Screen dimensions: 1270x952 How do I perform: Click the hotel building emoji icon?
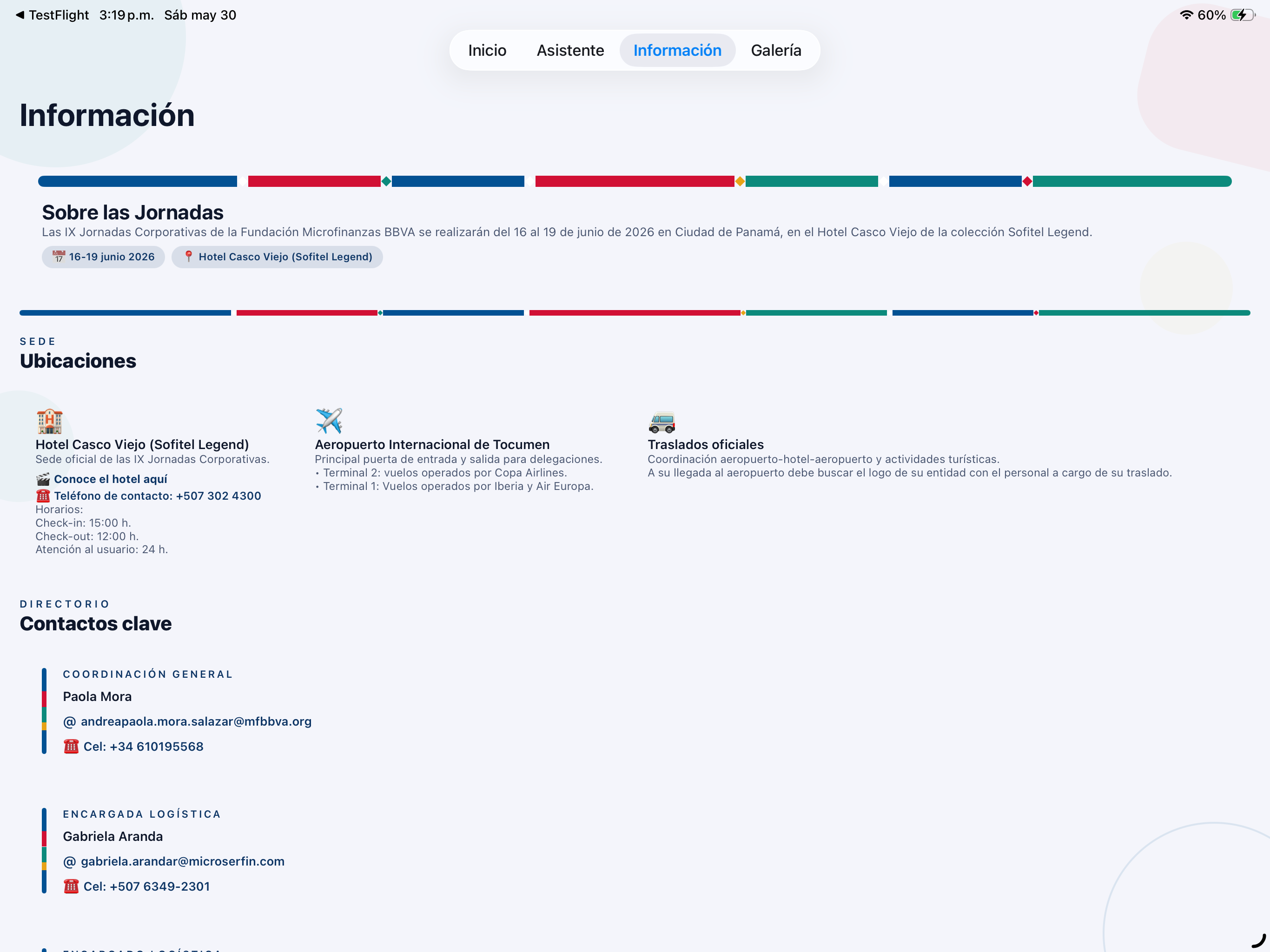(x=49, y=421)
